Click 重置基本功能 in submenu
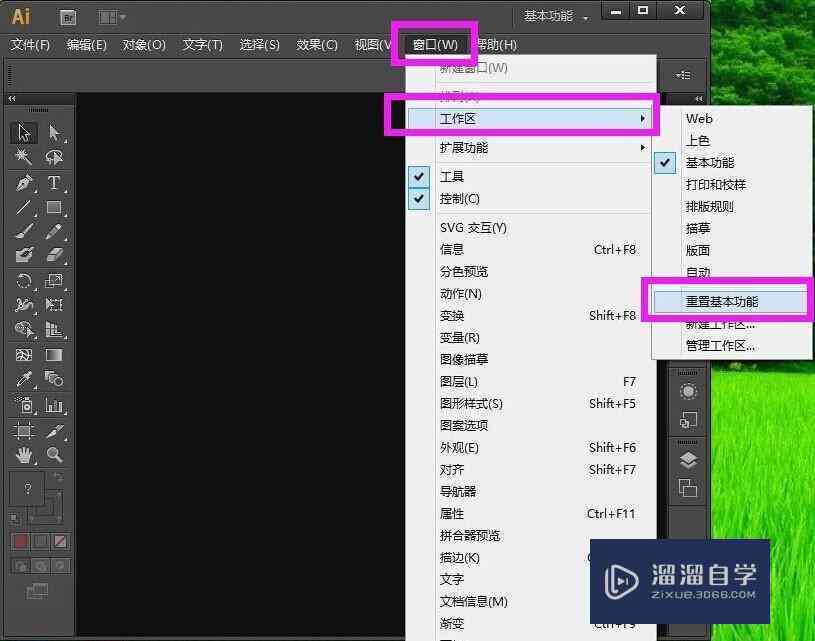815x641 pixels. (x=730, y=302)
